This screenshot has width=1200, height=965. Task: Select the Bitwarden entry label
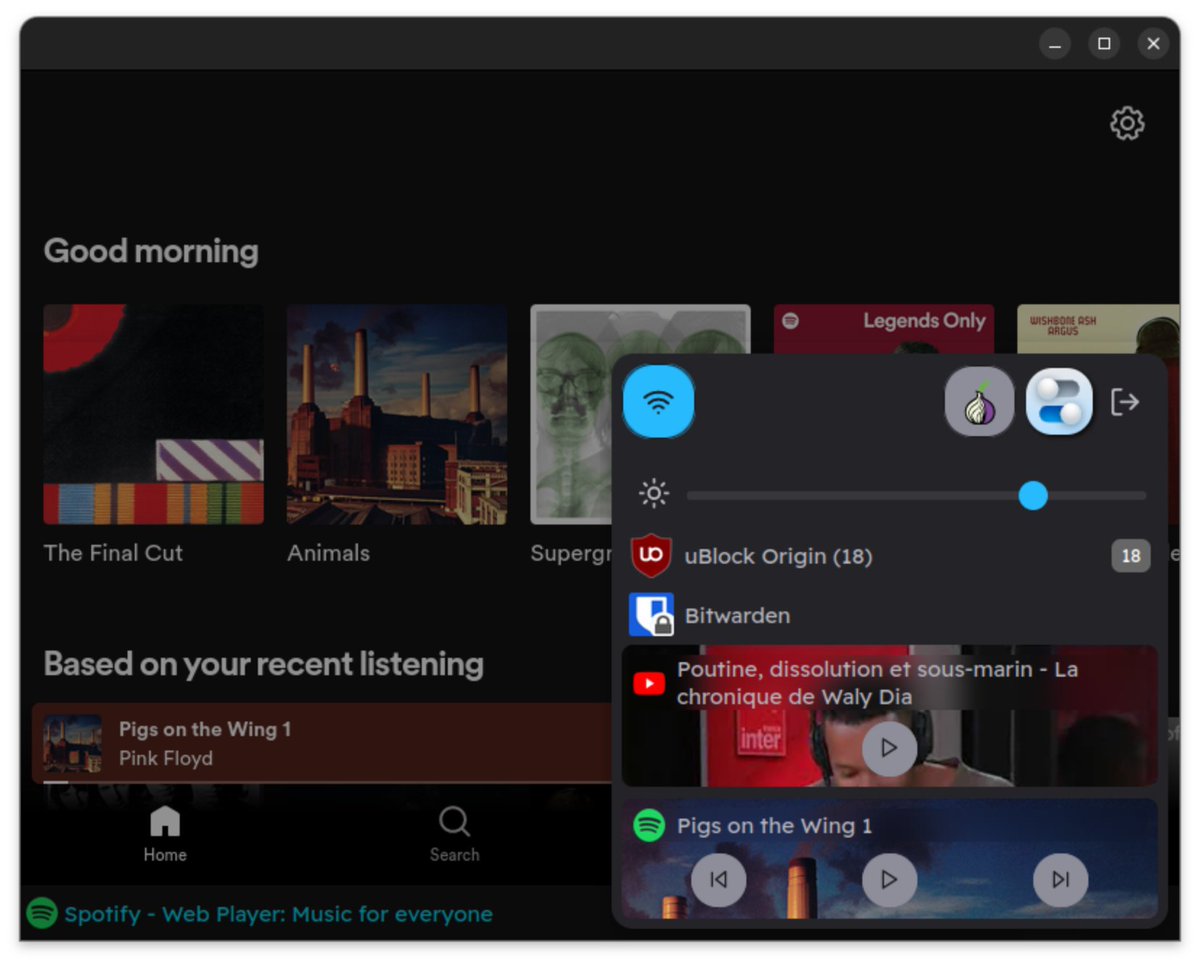(737, 616)
